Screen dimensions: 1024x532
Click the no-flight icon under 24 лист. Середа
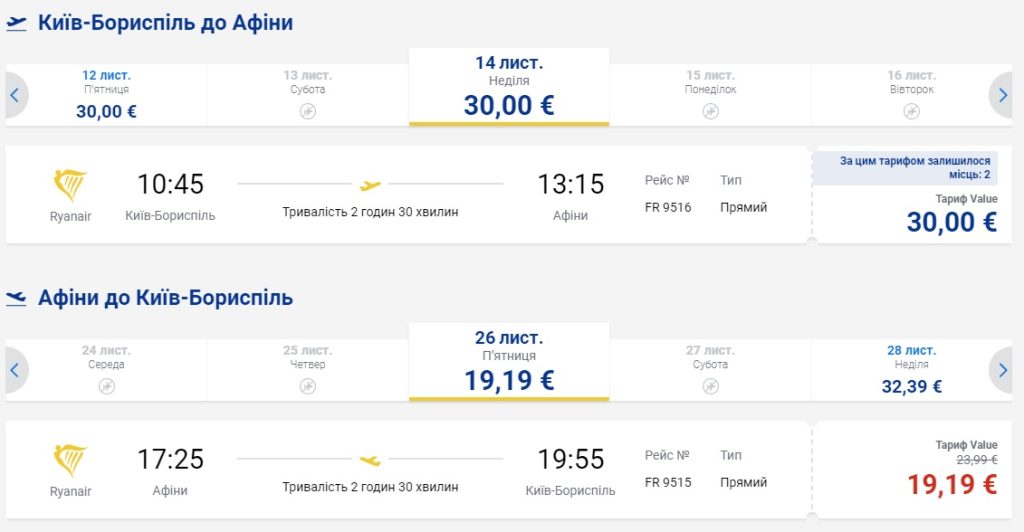click(106, 386)
